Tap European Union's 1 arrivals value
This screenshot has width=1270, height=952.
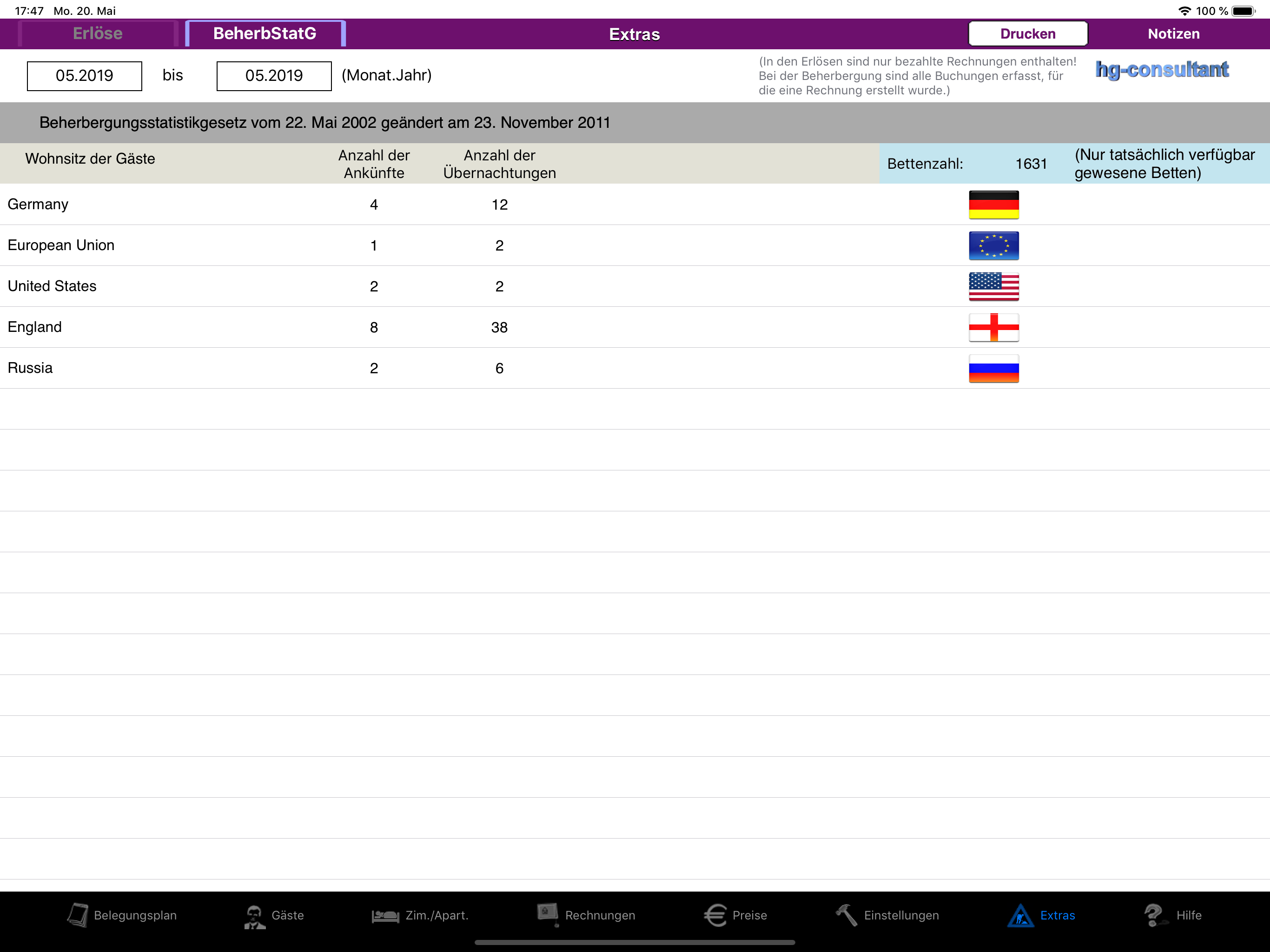(x=374, y=245)
